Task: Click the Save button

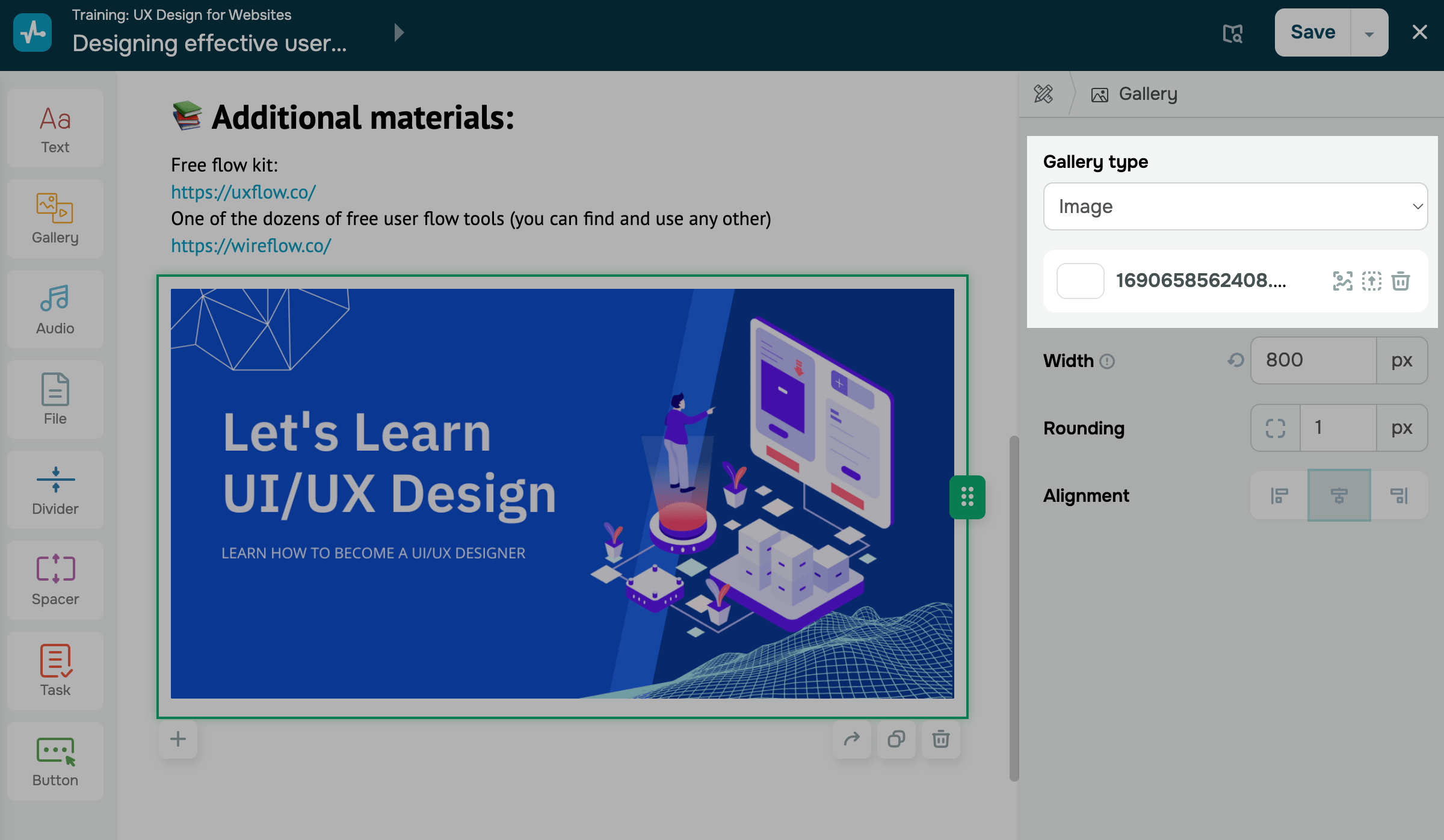Action: [x=1312, y=32]
